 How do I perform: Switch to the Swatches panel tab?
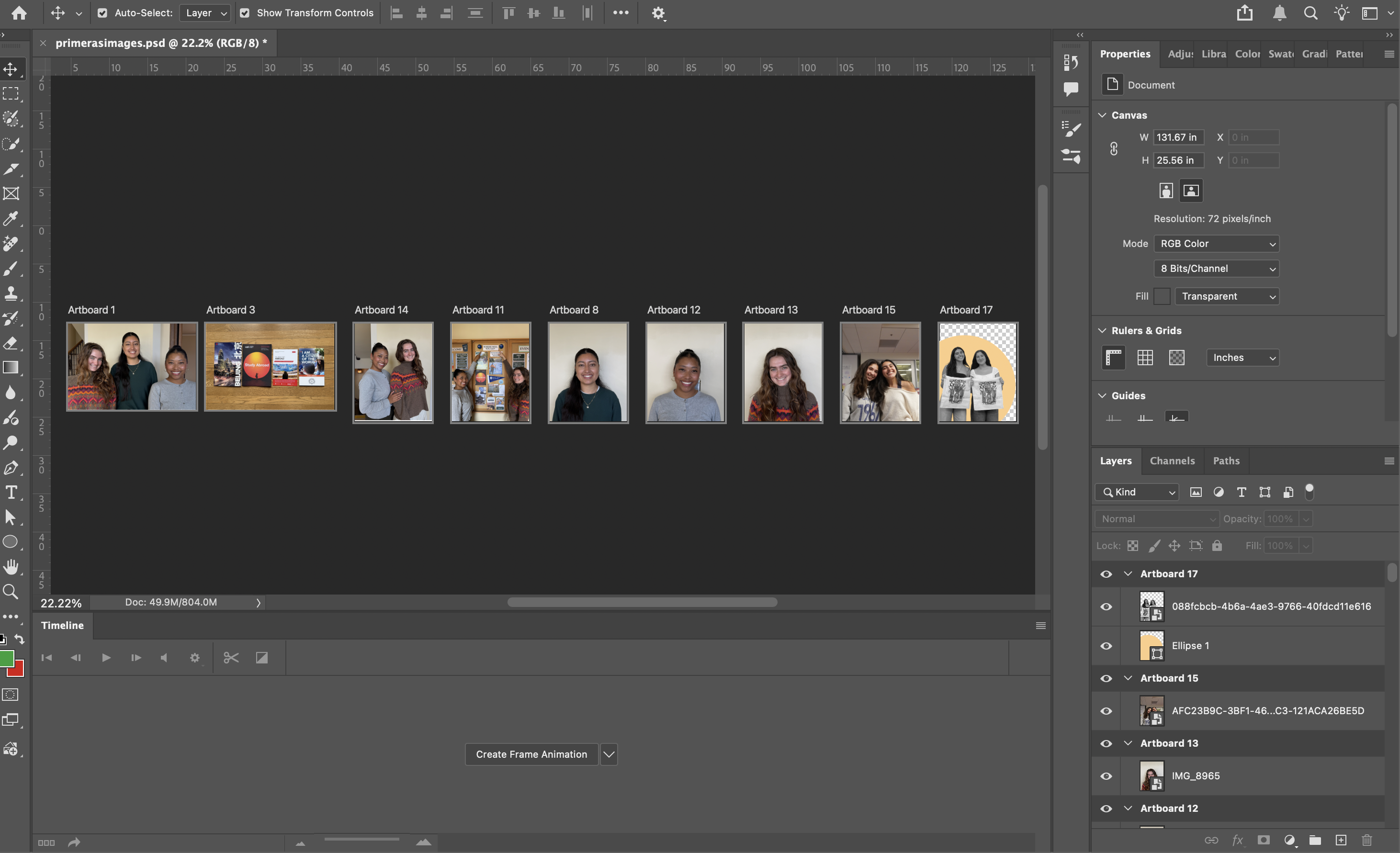pyautogui.click(x=1280, y=54)
